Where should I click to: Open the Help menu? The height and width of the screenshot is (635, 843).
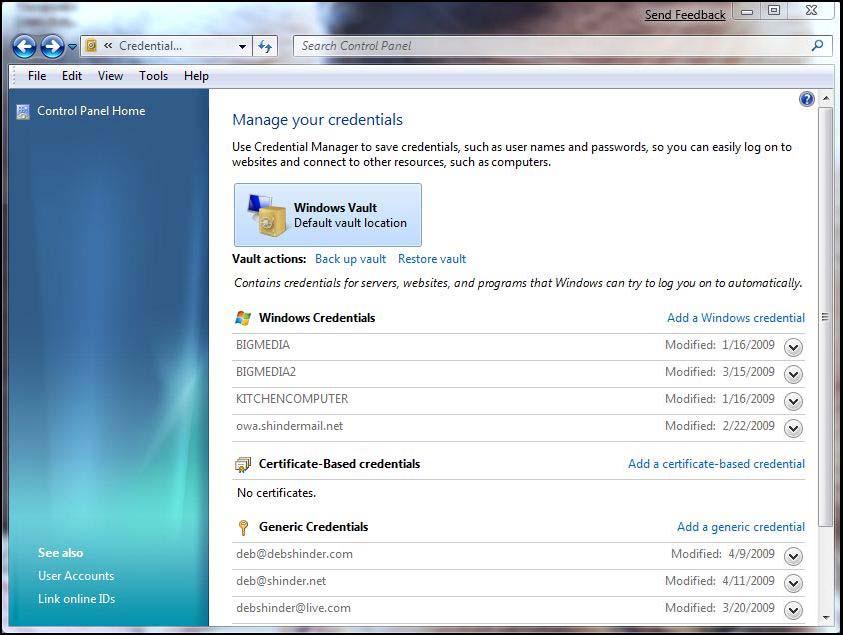point(196,76)
